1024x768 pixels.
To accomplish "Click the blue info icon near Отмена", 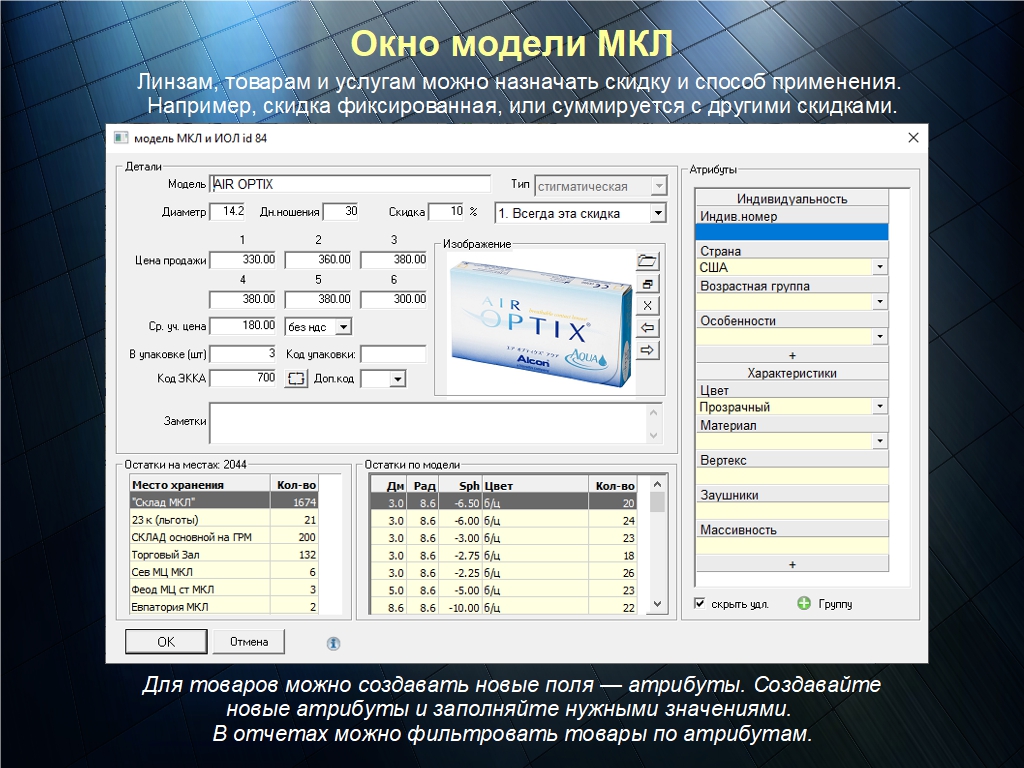I will pyautogui.click(x=334, y=643).
